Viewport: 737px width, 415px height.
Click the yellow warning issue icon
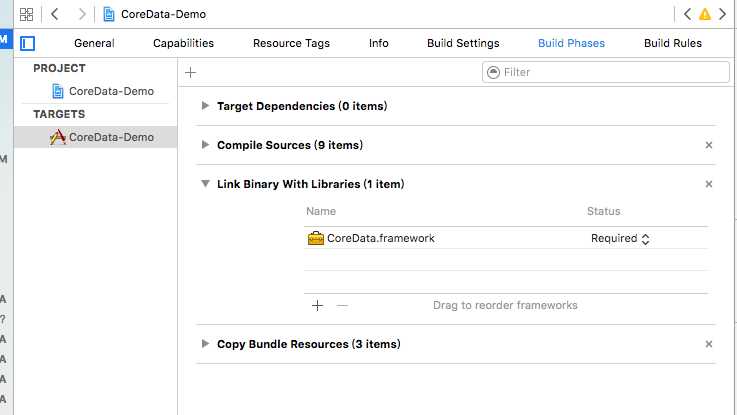pos(705,14)
